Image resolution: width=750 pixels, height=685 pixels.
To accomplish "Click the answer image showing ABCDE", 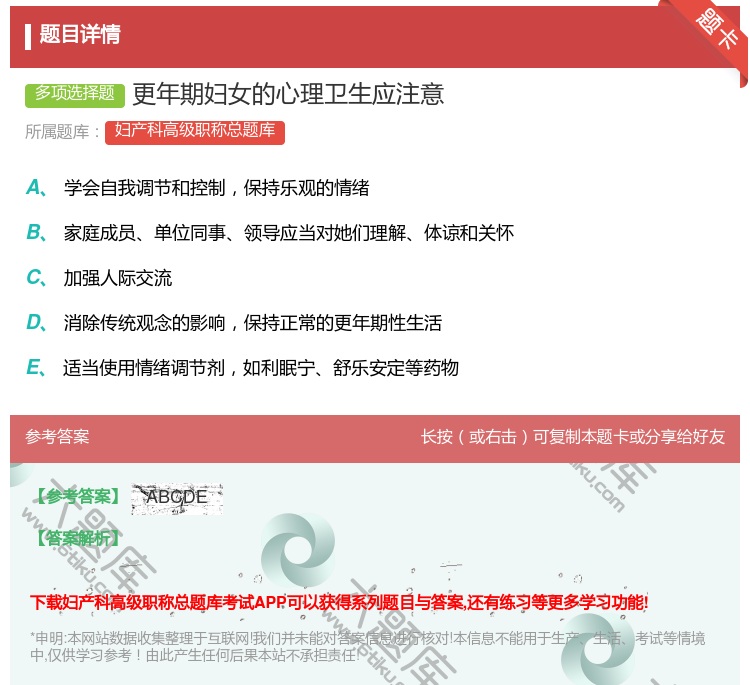I will pyautogui.click(x=177, y=499).
